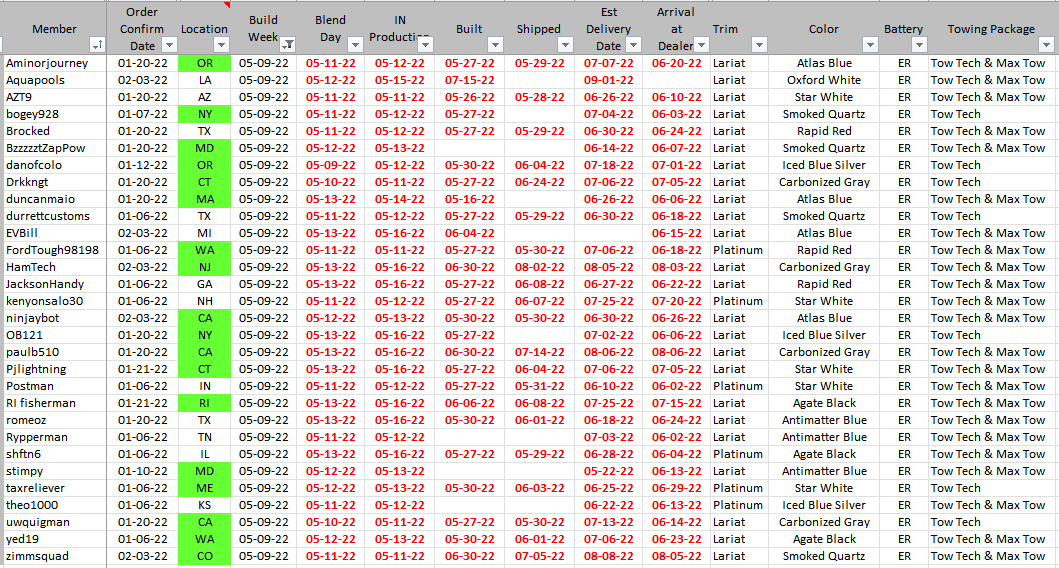Select HamTech's Shipped date 08-02-22
This screenshot has width=1059, height=568.
pyautogui.click(x=539, y=267)
